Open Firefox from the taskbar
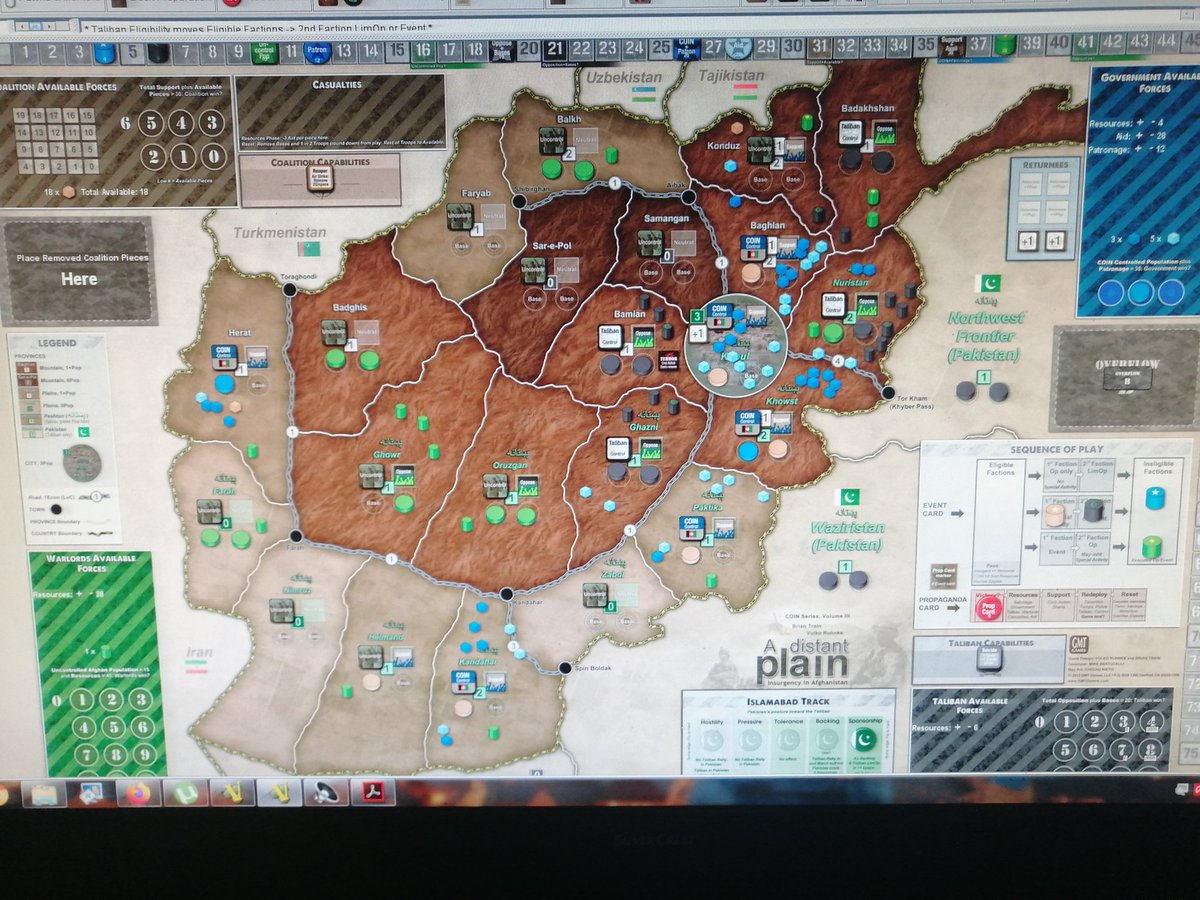This screenshot has height=900, width=1200. [139, 792]
